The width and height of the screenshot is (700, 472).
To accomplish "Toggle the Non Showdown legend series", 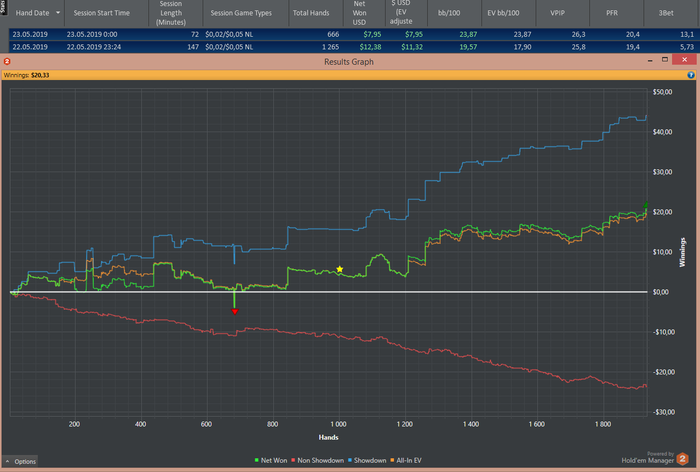I will 317,460.
